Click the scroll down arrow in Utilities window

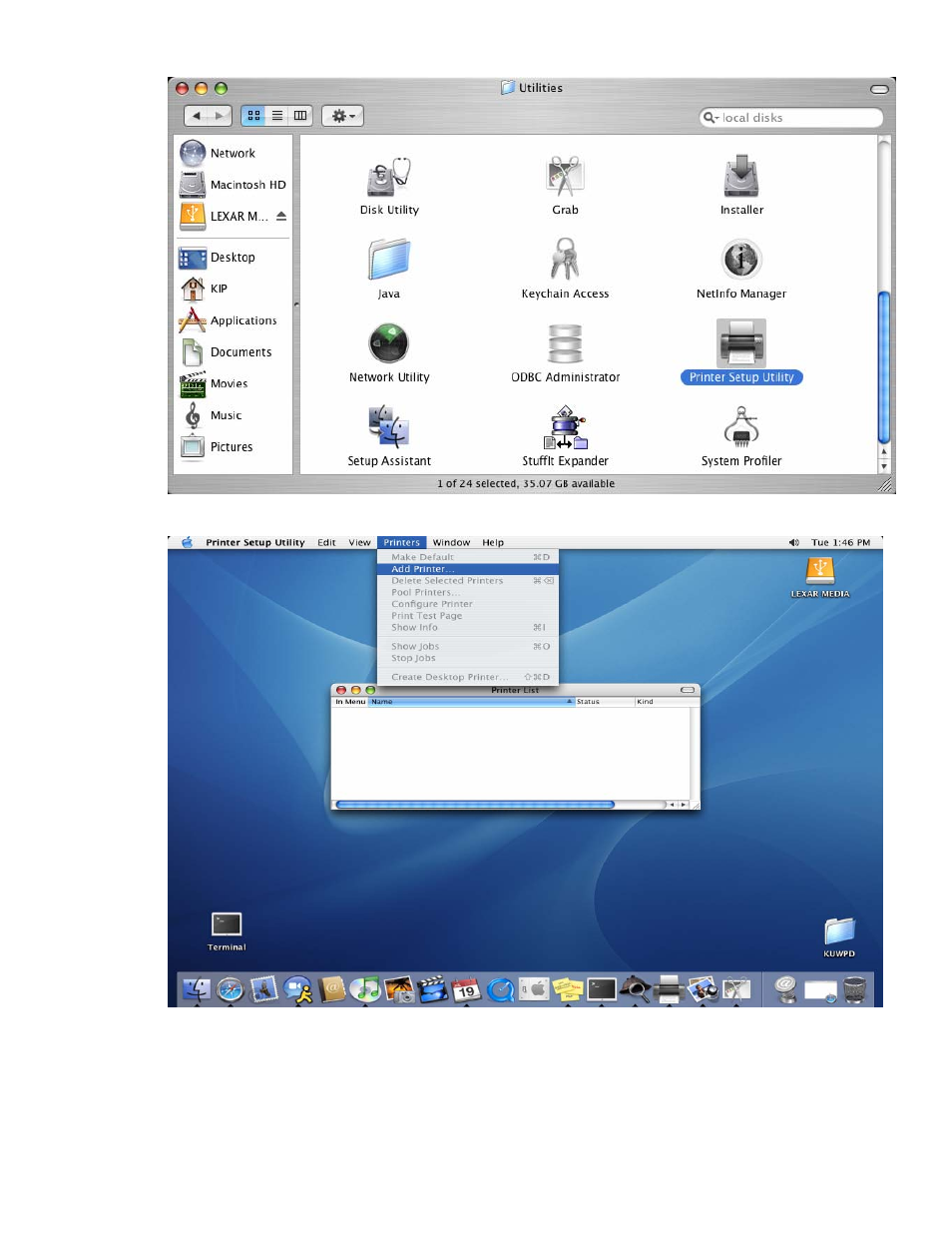click(883, 467)
